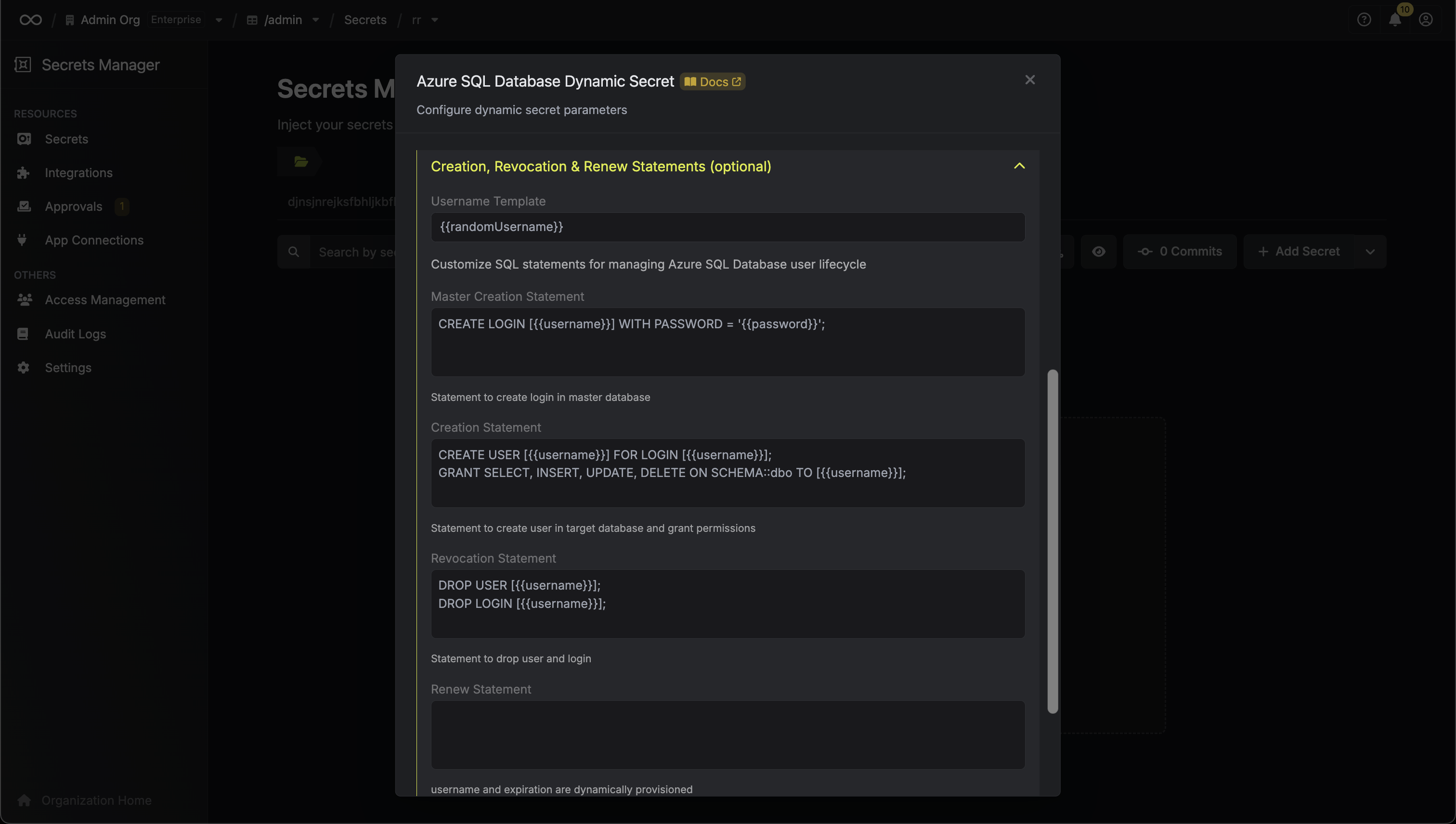Image resolution: width=1456 pixels, height=824 pixels.
Task: Click the Approvals count badge showing 1
Action: click(x=122, y=206)
